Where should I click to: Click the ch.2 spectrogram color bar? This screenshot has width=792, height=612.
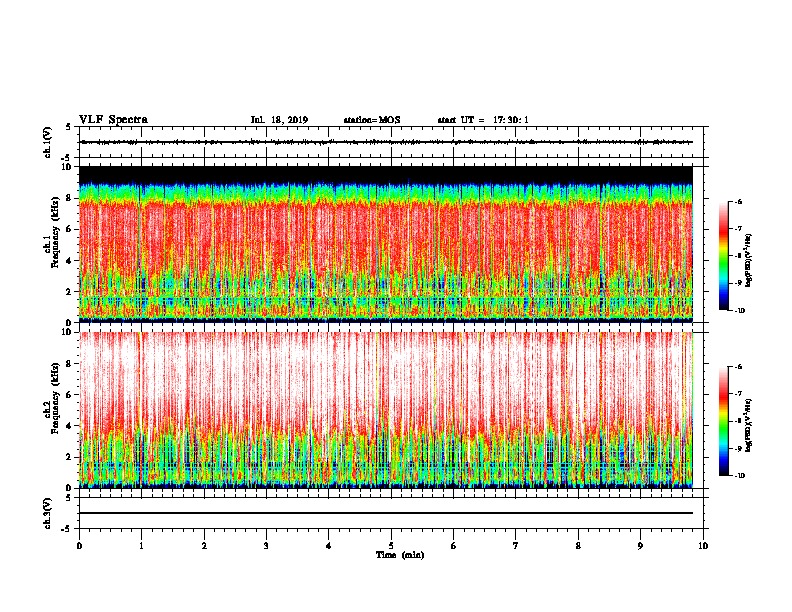click(x=724, y=421)
